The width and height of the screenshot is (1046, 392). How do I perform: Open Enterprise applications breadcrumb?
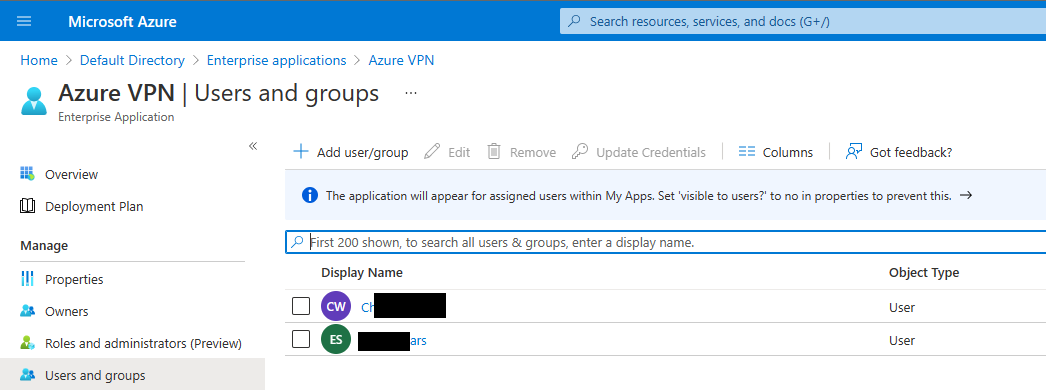coord(276,60)
